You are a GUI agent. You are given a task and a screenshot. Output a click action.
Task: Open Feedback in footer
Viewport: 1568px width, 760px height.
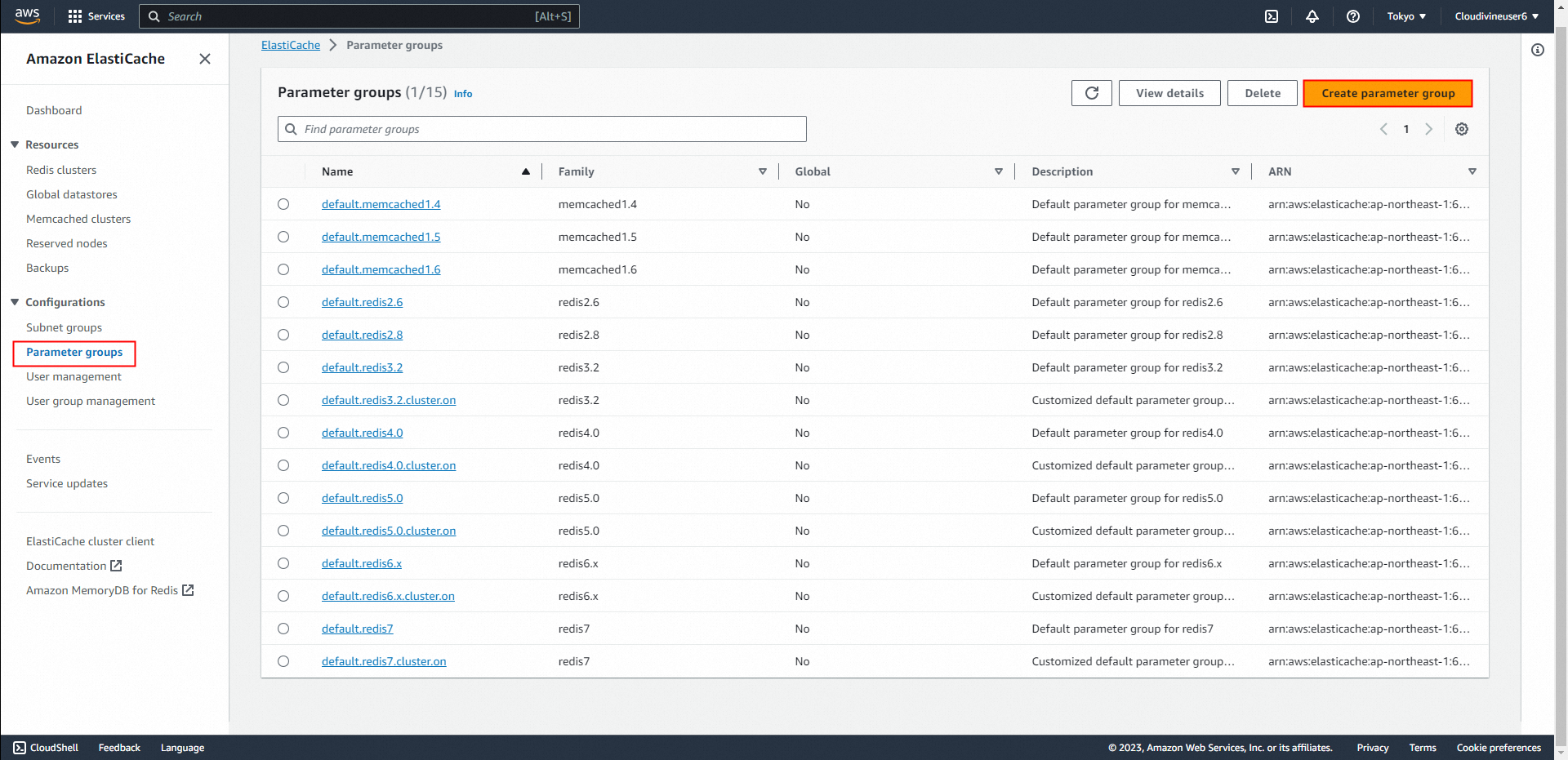pyautogui.click(x=119, y=748)
